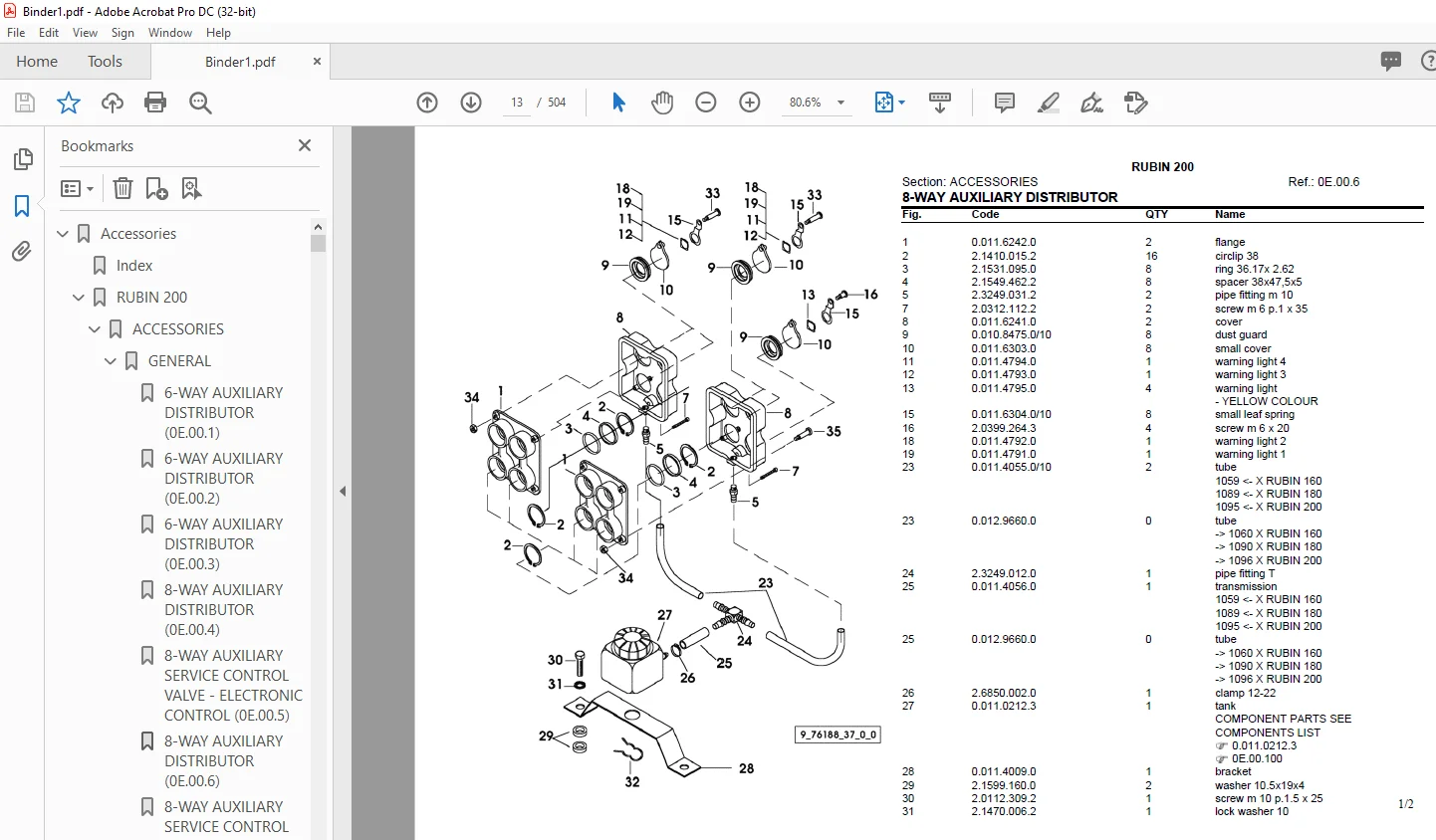The width and height of the screenshot is (1436, 840).
Task: Click the 8-WAY AUXILIARY DISTRIBUTOR page heading
Action: tap(1010, 197)
